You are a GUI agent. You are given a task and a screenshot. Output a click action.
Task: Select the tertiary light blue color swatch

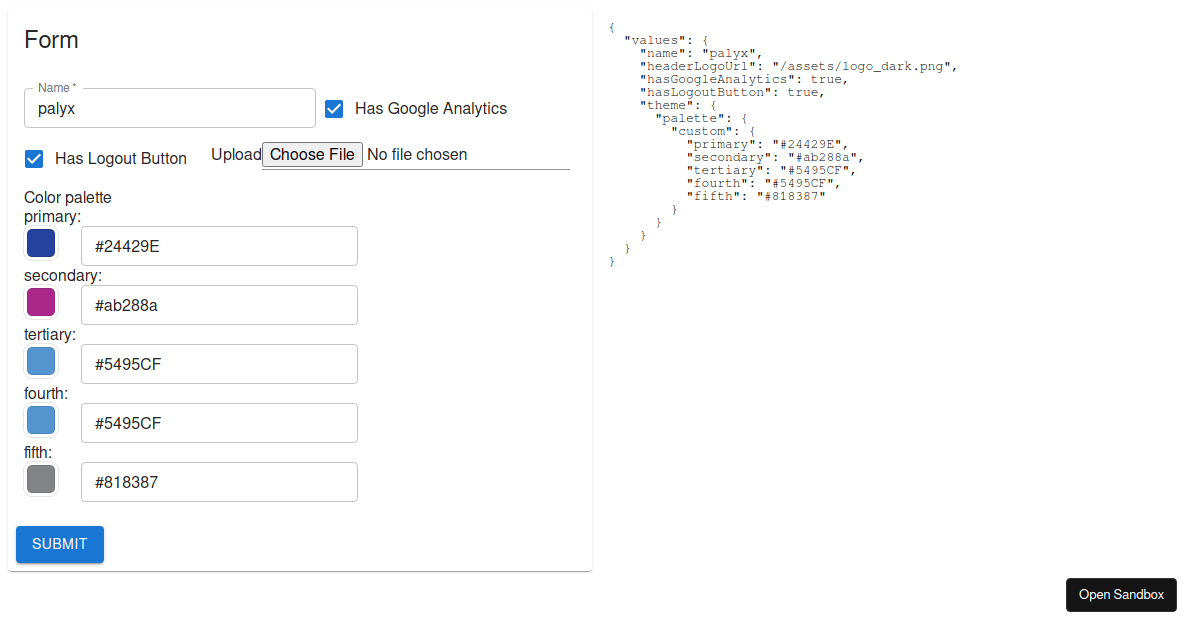pyautogui.click(x=41, y=361)
